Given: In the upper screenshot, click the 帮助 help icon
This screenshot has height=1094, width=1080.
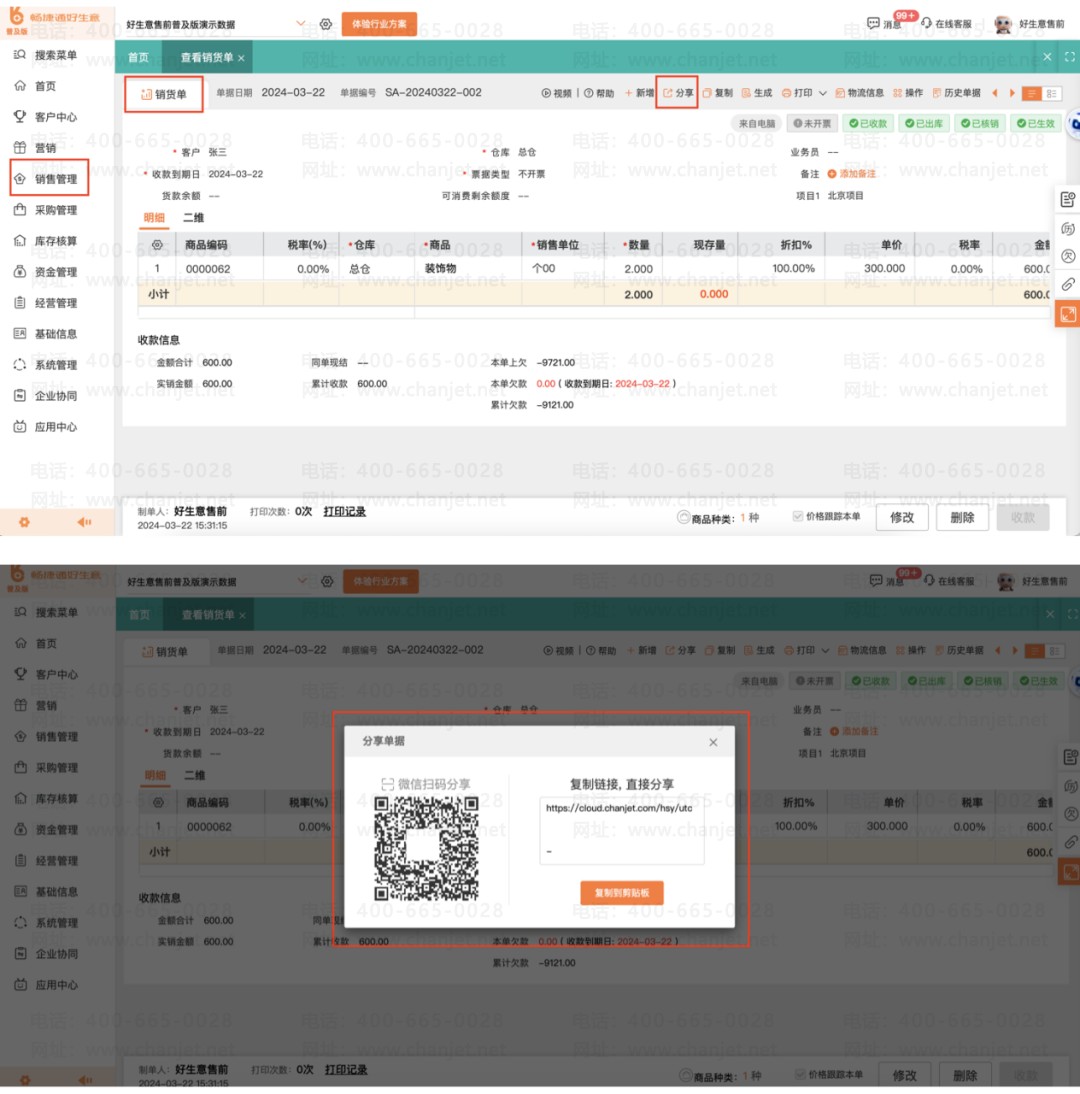Looking at the screenshot, I should point(589,93).
